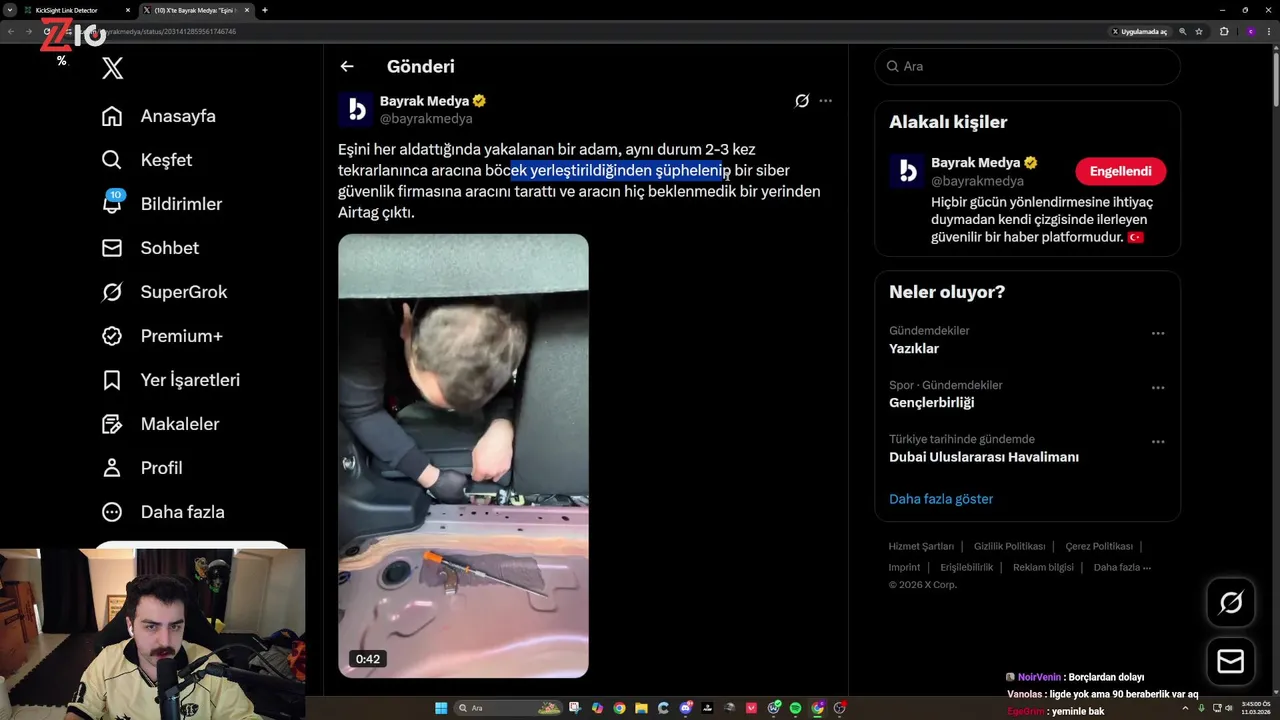
Task: Switch to the X'te Bayrak Medya tab
Action: [197, 10]
